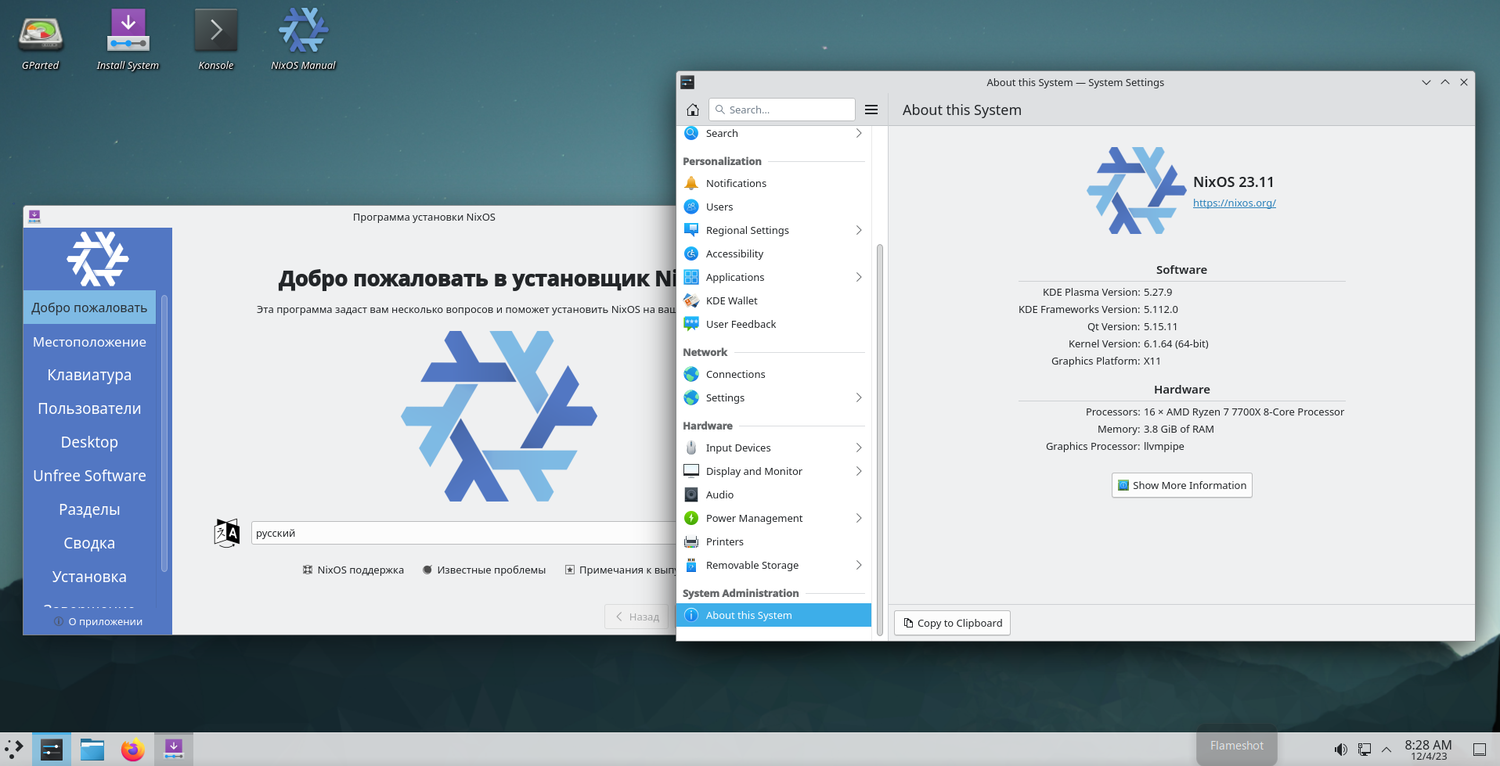Expand Search settings category
This screenshot has width=1500, height=766.
pyautogui.click(x=858, y=133)
